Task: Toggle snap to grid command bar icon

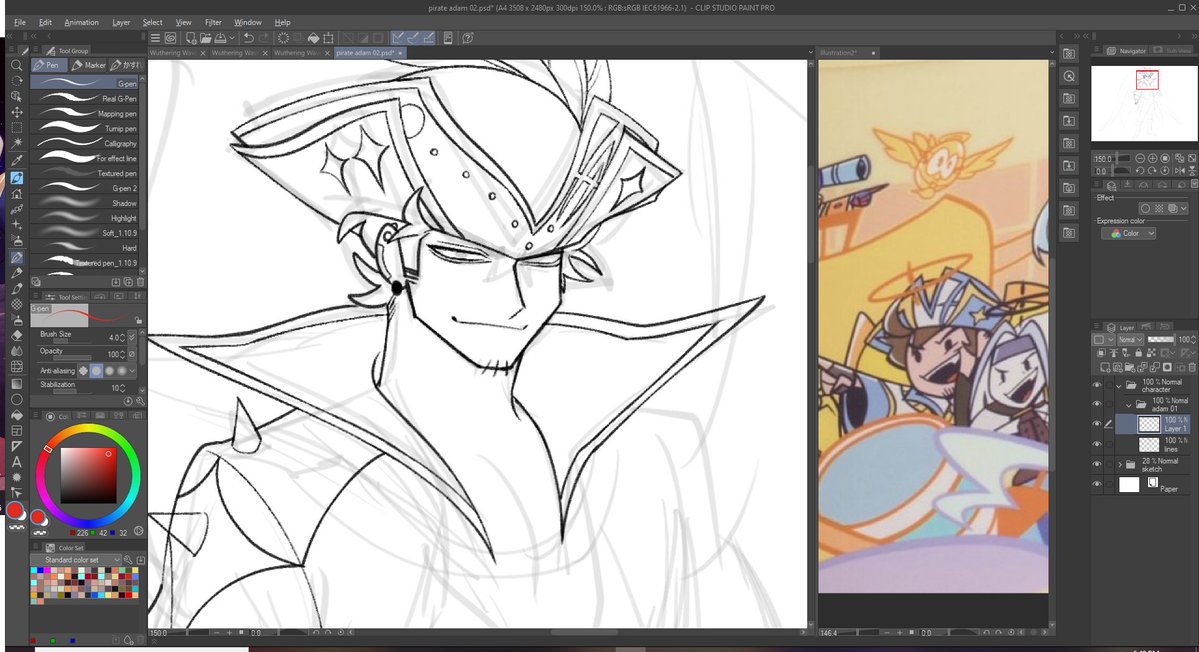Action: click(428, 37)
